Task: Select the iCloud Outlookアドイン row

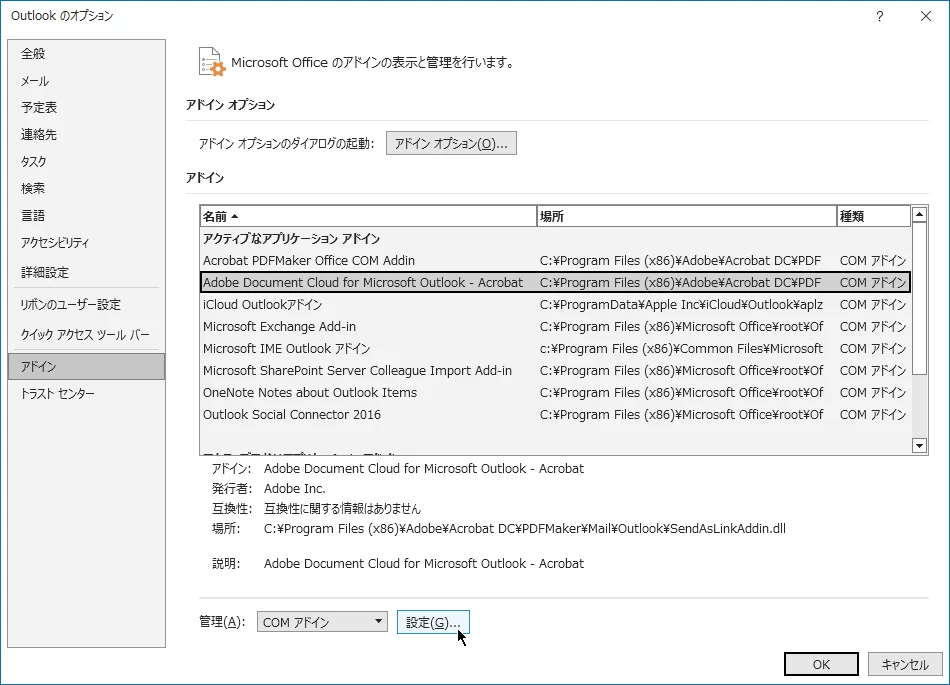Action: tap(555, 305)
